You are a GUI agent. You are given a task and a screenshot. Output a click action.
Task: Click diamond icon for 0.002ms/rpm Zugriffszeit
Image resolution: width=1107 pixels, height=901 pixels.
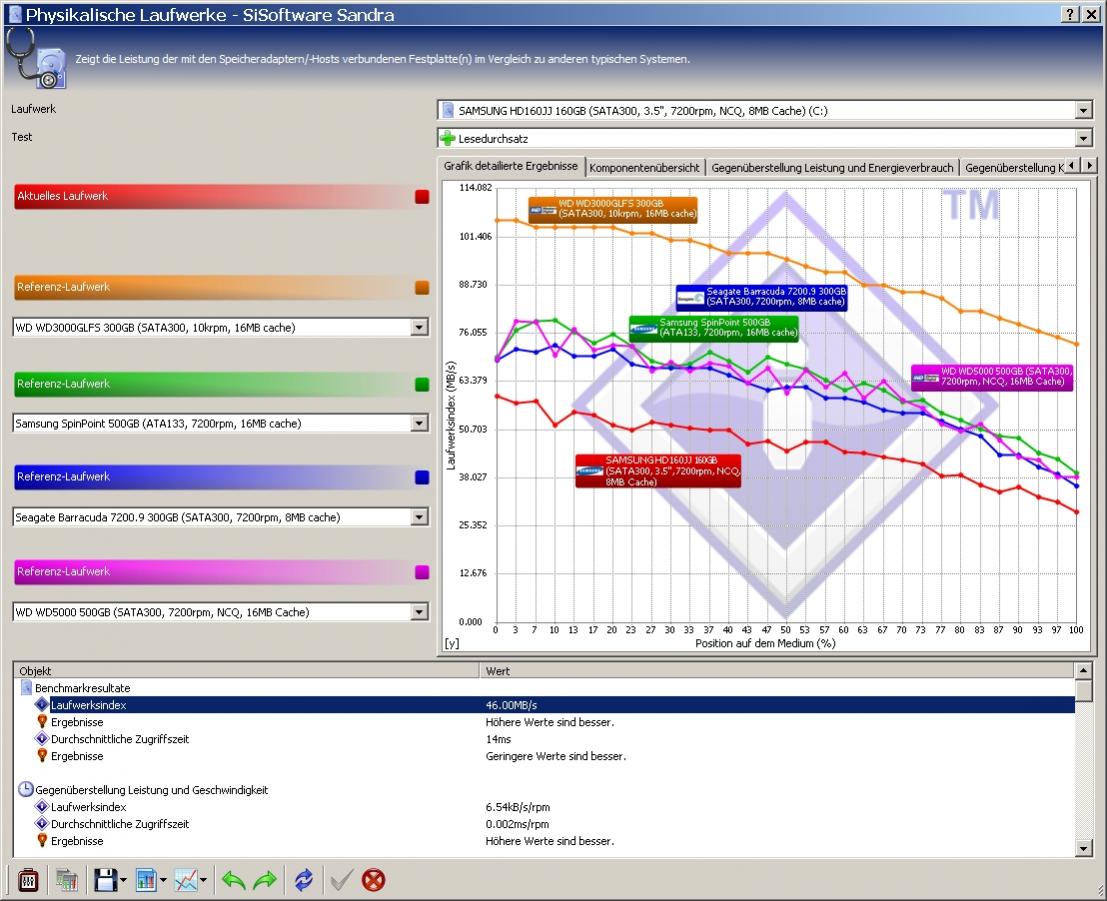point(42,823)
